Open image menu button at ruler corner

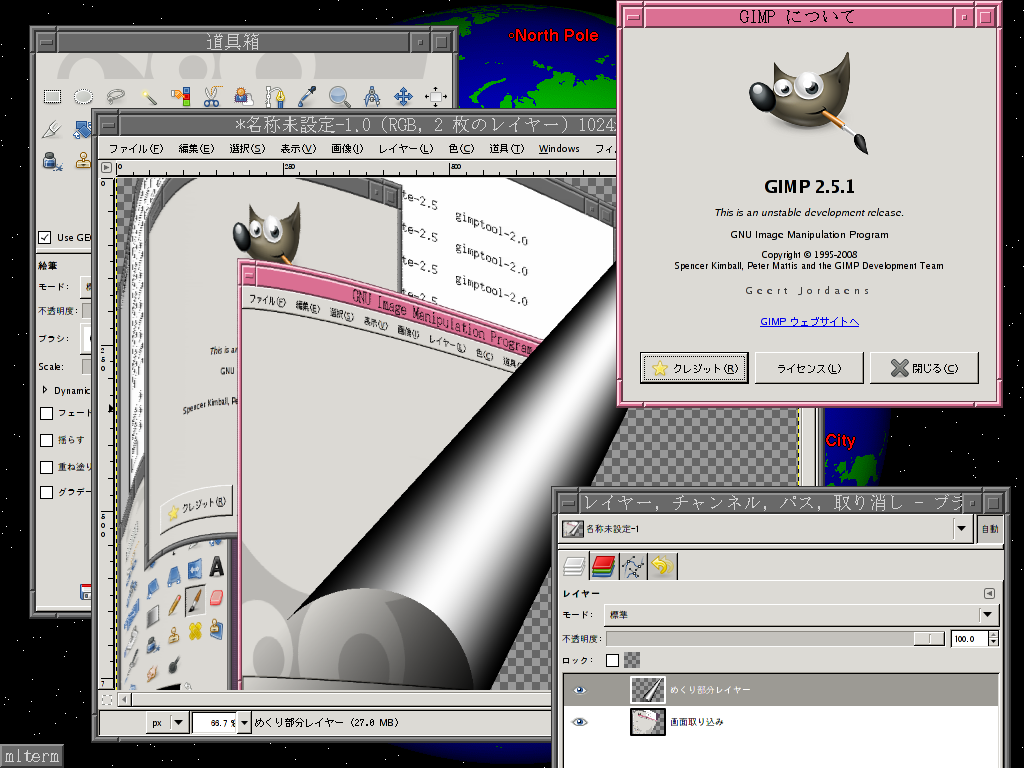point(107,167)
